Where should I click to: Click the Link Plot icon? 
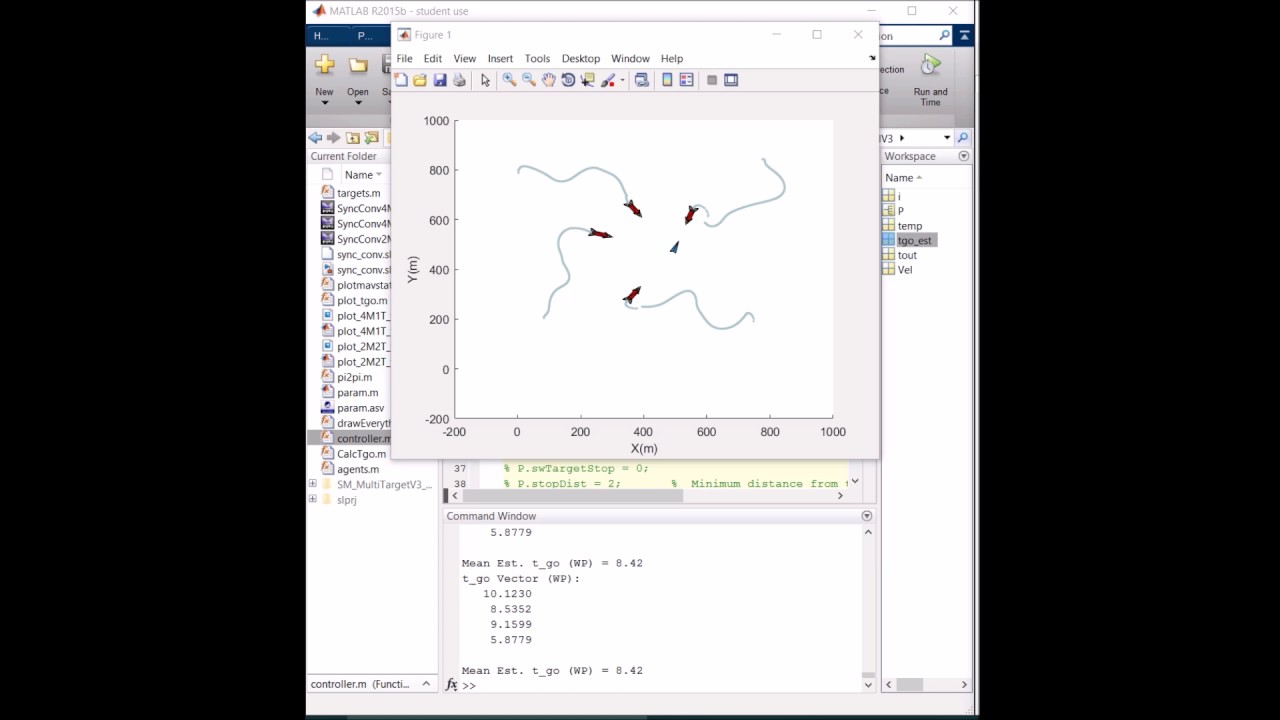coord(642,80)
